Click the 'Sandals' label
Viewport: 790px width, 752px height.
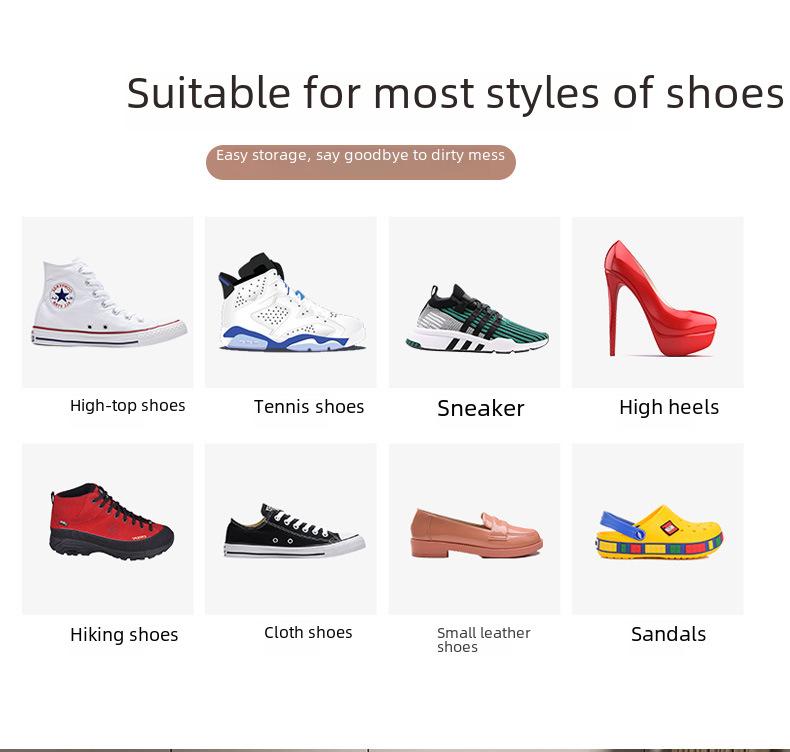(x=669, y=634)
